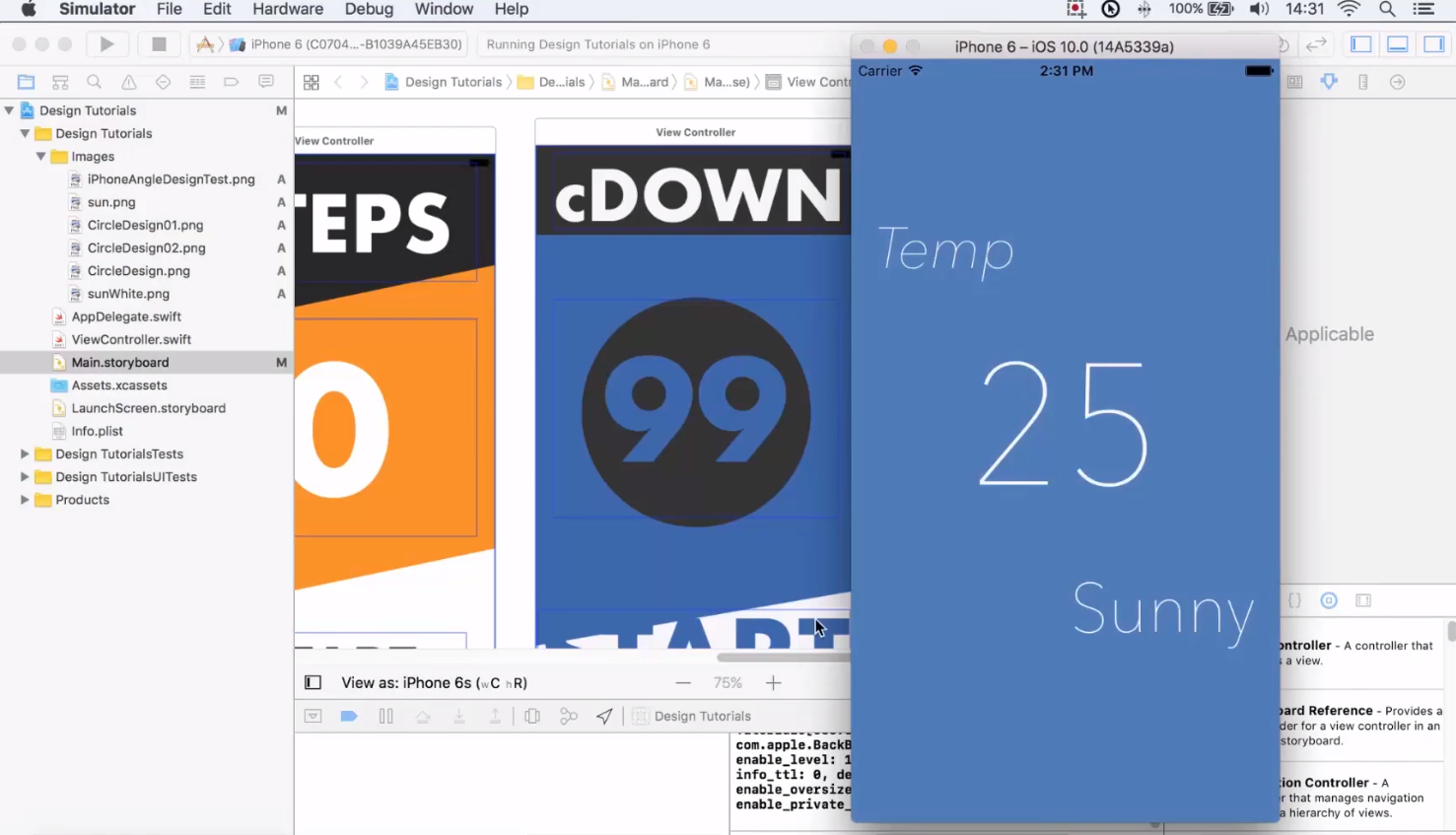Zoom in storyboard with plus button
The image size is (1456, 835).
(774, 682)
